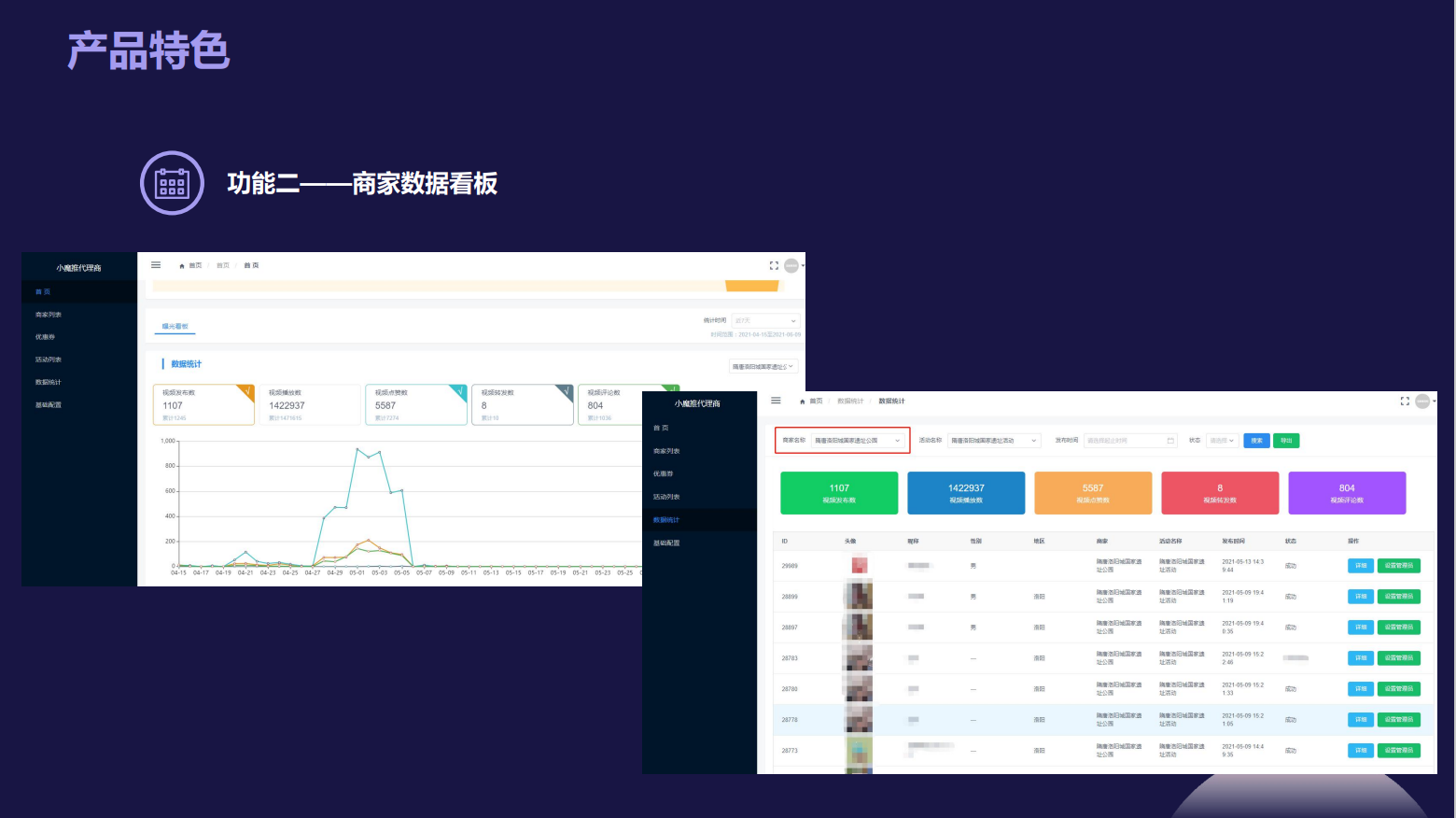Open user avatar menu in 数据统计 window
The width and height of the screenshot is (1456, 818).
(x=1423, y=402)
